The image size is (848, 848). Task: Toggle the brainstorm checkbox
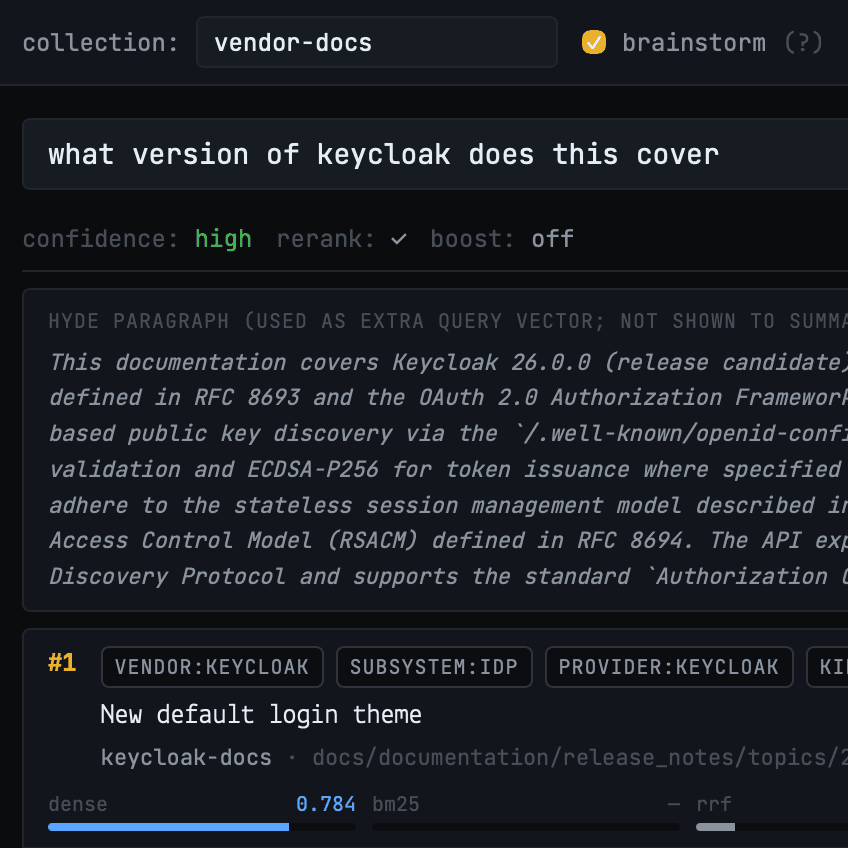coord(593,42)
